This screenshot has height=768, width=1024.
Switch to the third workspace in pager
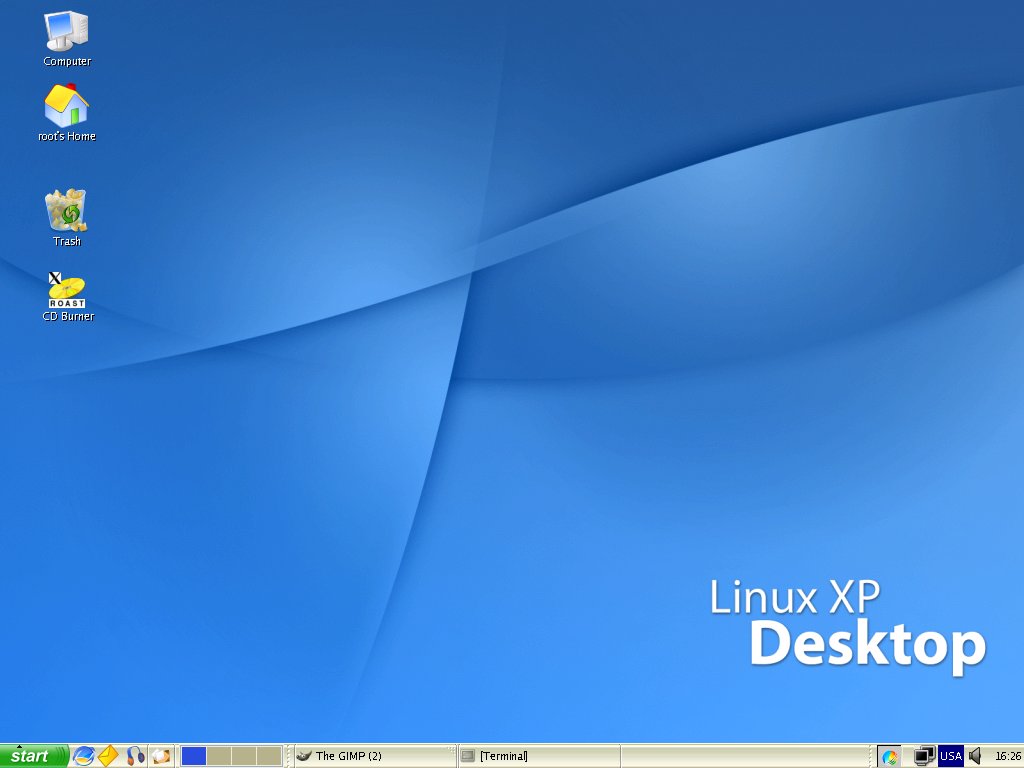click(x=244, y=756)
